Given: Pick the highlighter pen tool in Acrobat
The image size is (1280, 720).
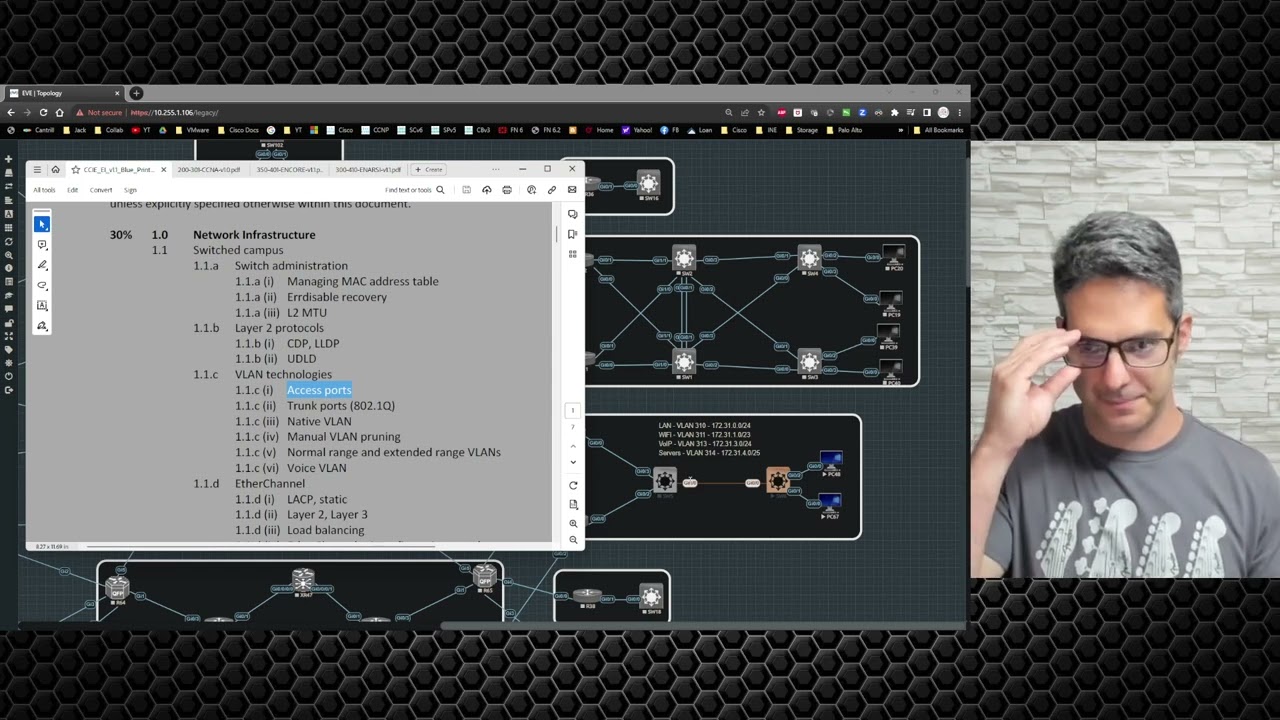Looking at the screenshot, I should click(x=42, y=265).
